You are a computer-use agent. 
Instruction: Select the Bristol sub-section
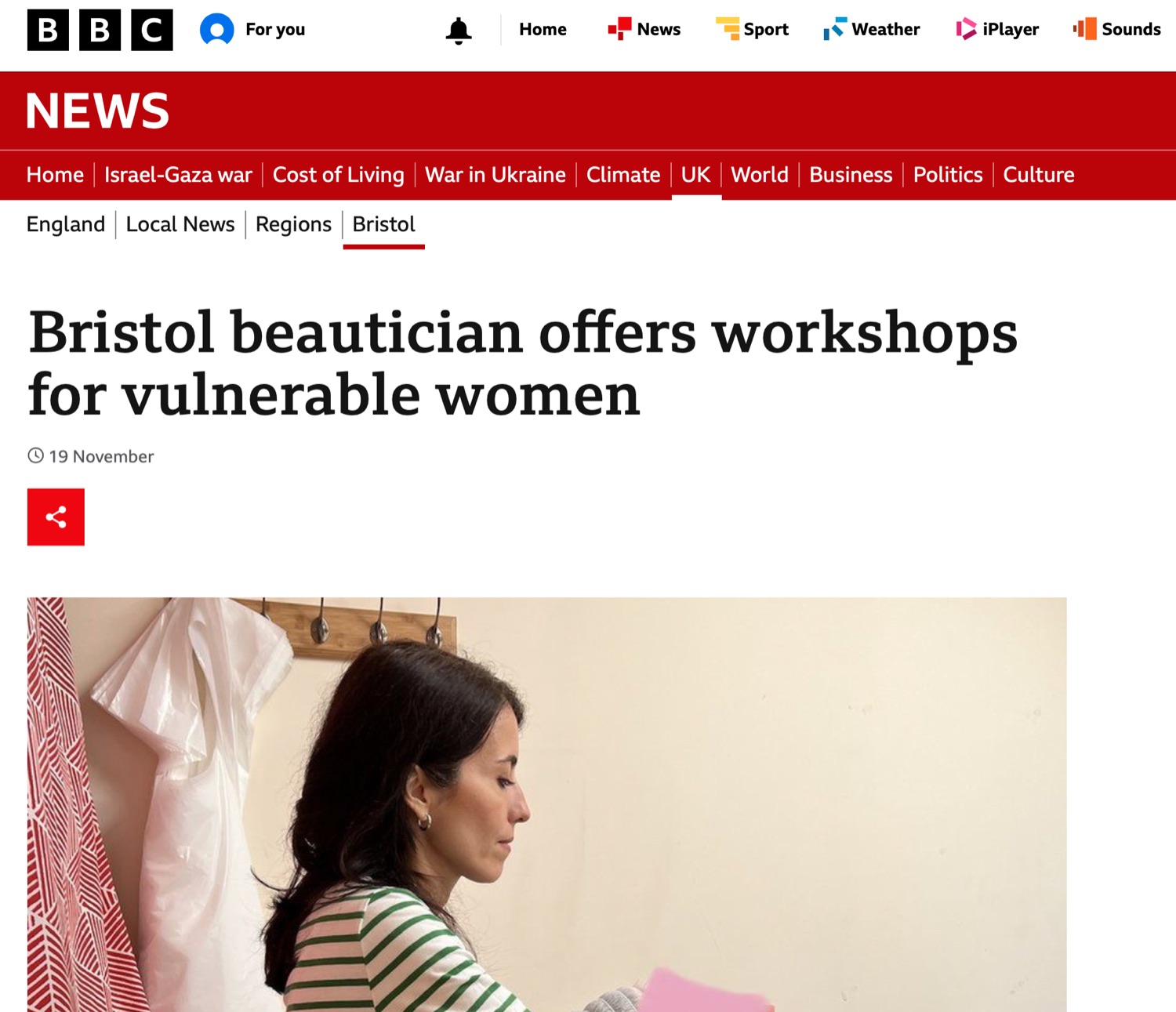pyautogui.click(x=383, y=224)
